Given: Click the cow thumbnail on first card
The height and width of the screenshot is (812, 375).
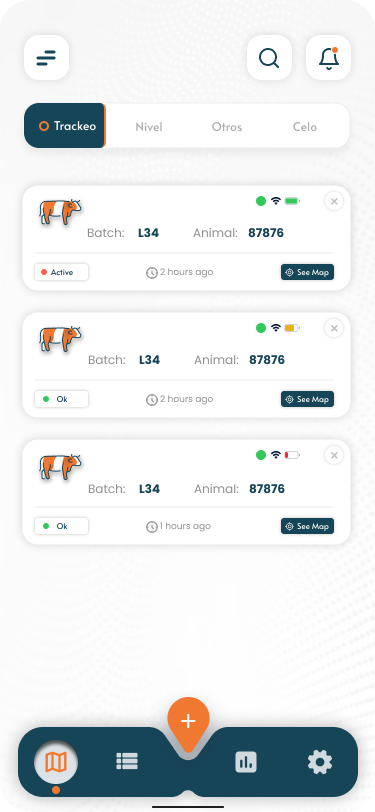Looking at the screenshot, I should tap(60, 211).
